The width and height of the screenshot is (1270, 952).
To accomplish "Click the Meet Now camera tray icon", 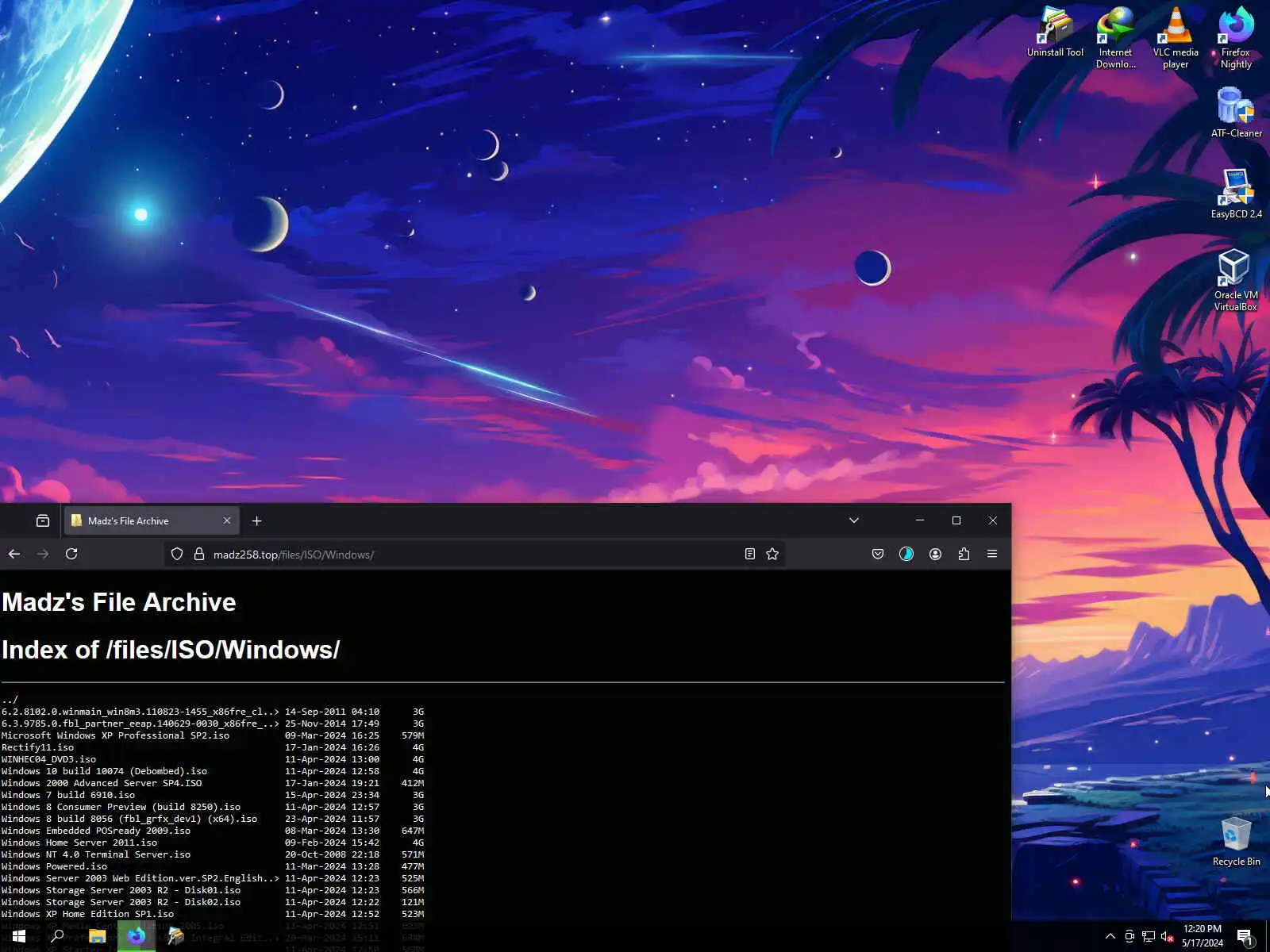I will tap(1130, 936).
